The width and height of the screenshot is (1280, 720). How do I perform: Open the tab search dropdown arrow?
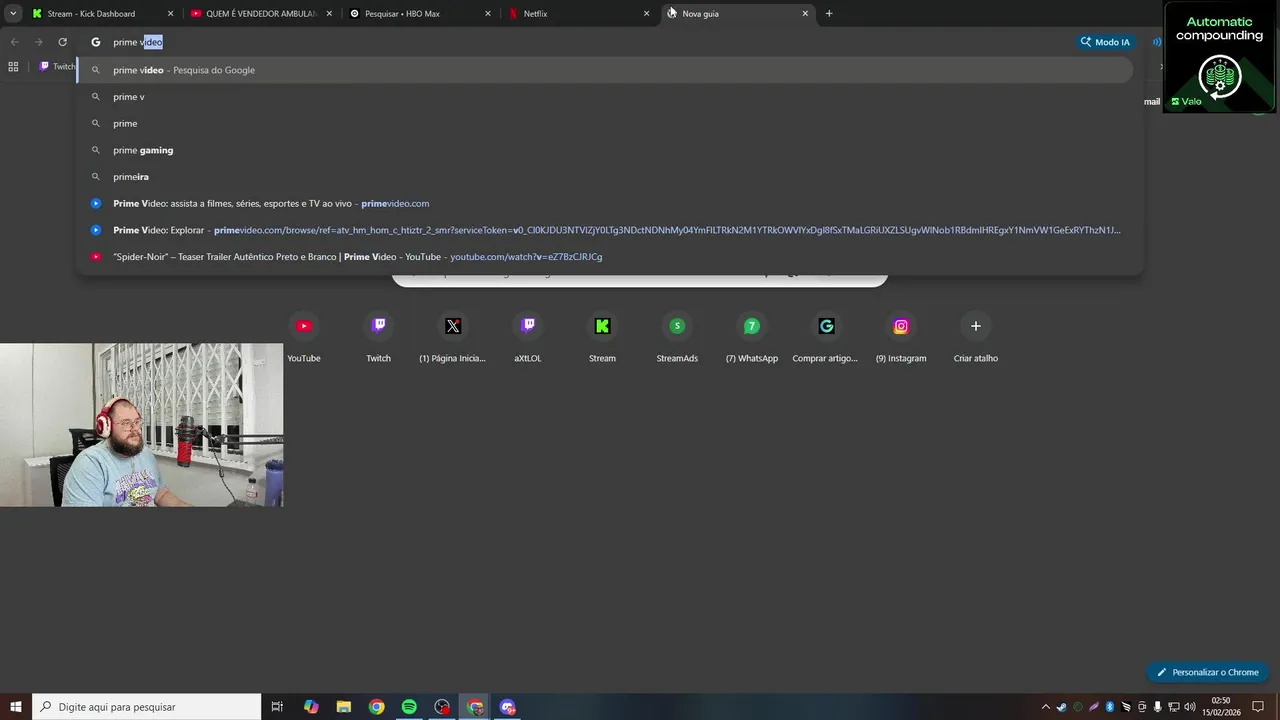pos(13,13)
